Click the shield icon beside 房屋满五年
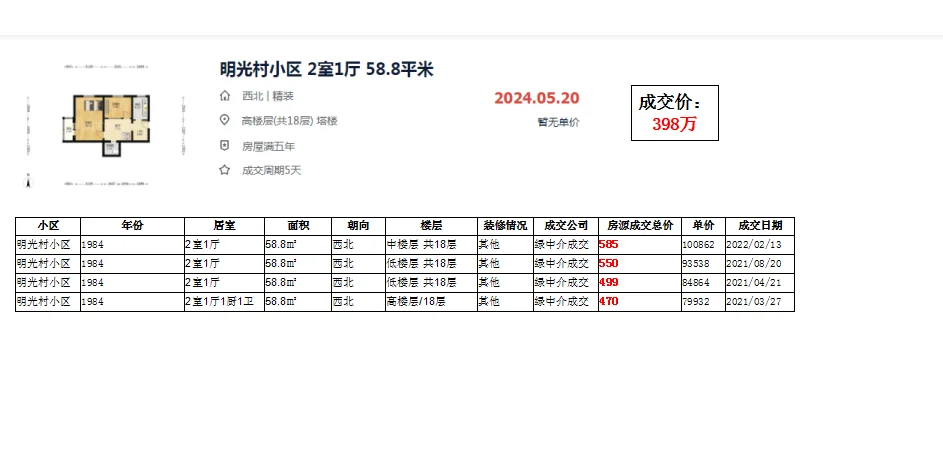Screen dimensions: 943x471 [x=225, y=146]
